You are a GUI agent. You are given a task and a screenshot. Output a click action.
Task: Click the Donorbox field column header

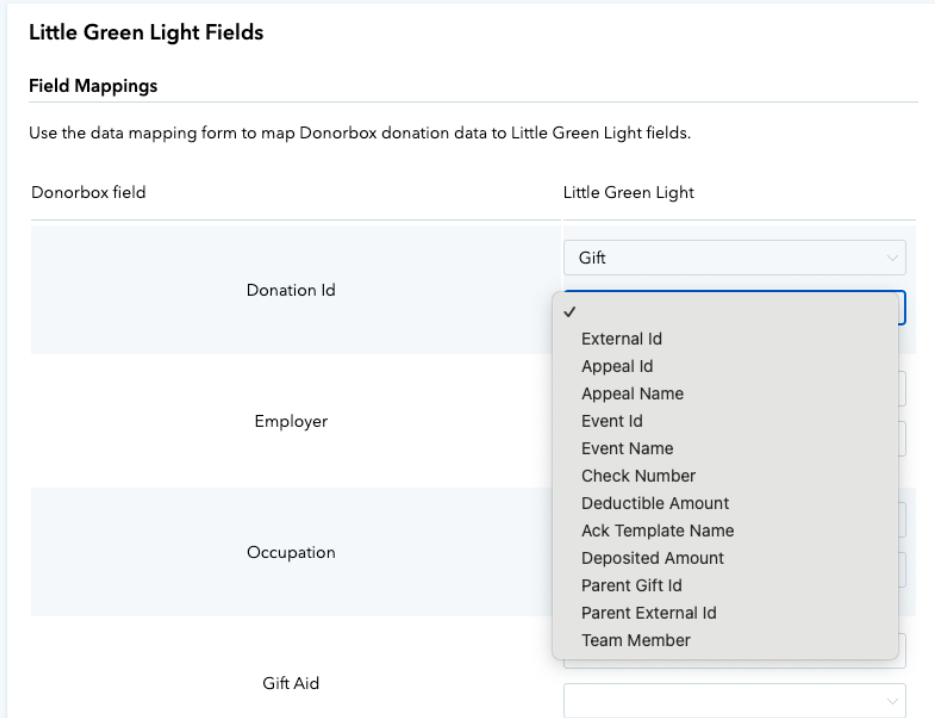click(x=88, y=192)
